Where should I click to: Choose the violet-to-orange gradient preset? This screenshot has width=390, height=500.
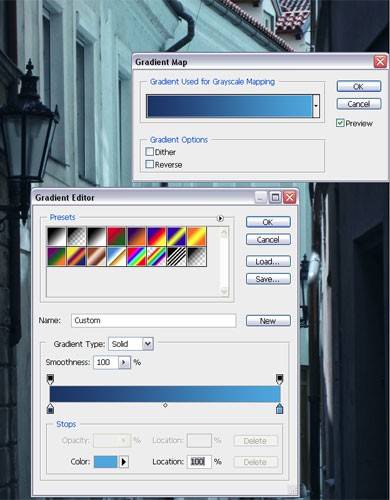tap(137, 236)
